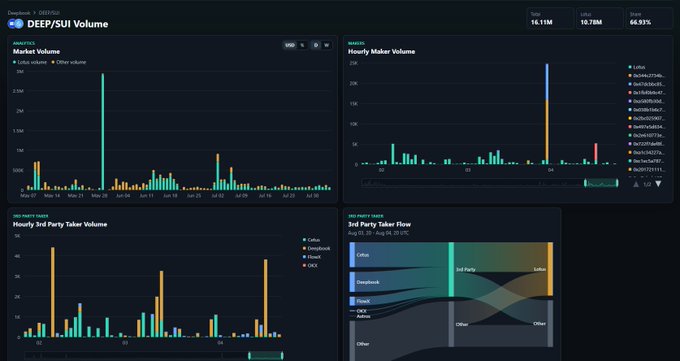Click the DEEP/SUI Volume page heading
Image resolution: width=680 pixels, height=361 pixels.
pyautogui.click(x=68, y=24)
